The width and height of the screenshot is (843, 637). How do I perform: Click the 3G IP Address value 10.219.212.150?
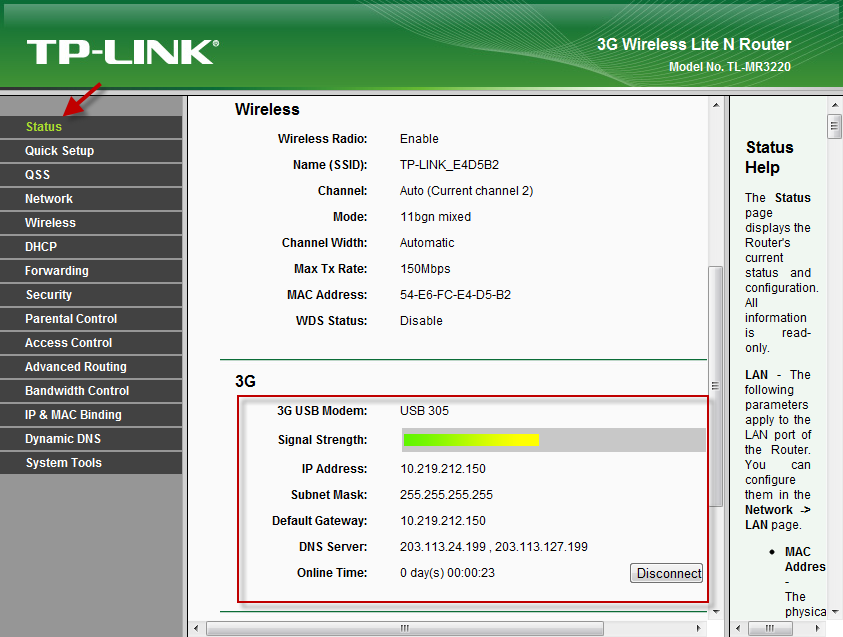click(x=443, y=469)
